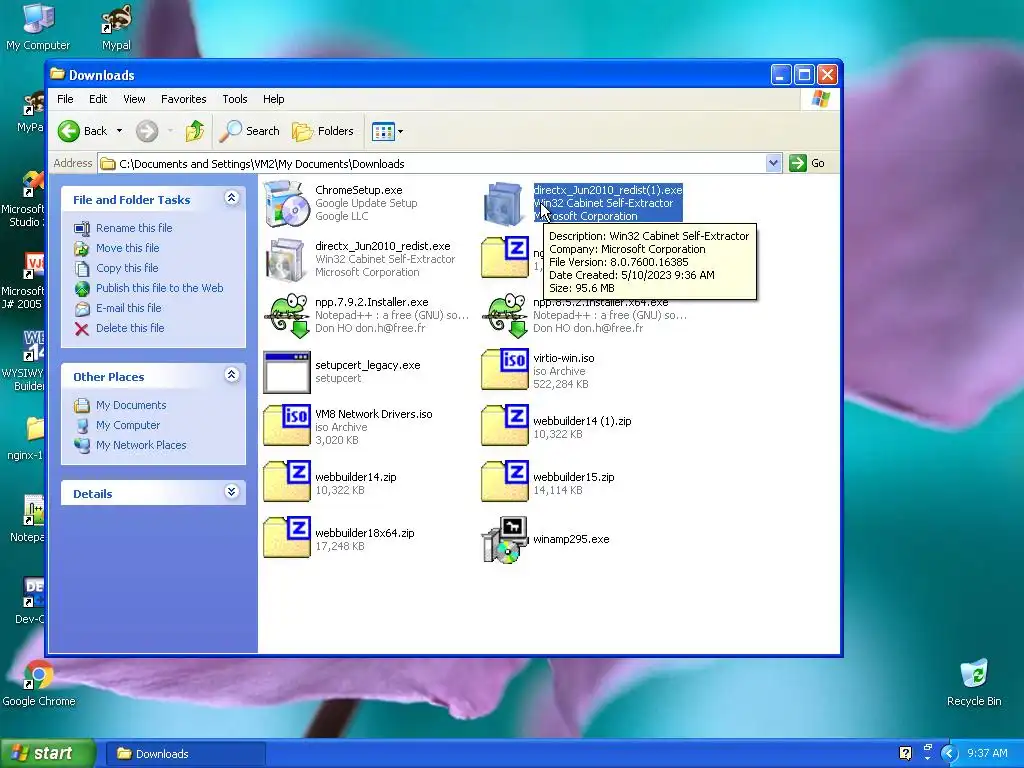This screenshot has height=768, width=1024.
Task: Click Copy this file
Action: tap(127, 268)
